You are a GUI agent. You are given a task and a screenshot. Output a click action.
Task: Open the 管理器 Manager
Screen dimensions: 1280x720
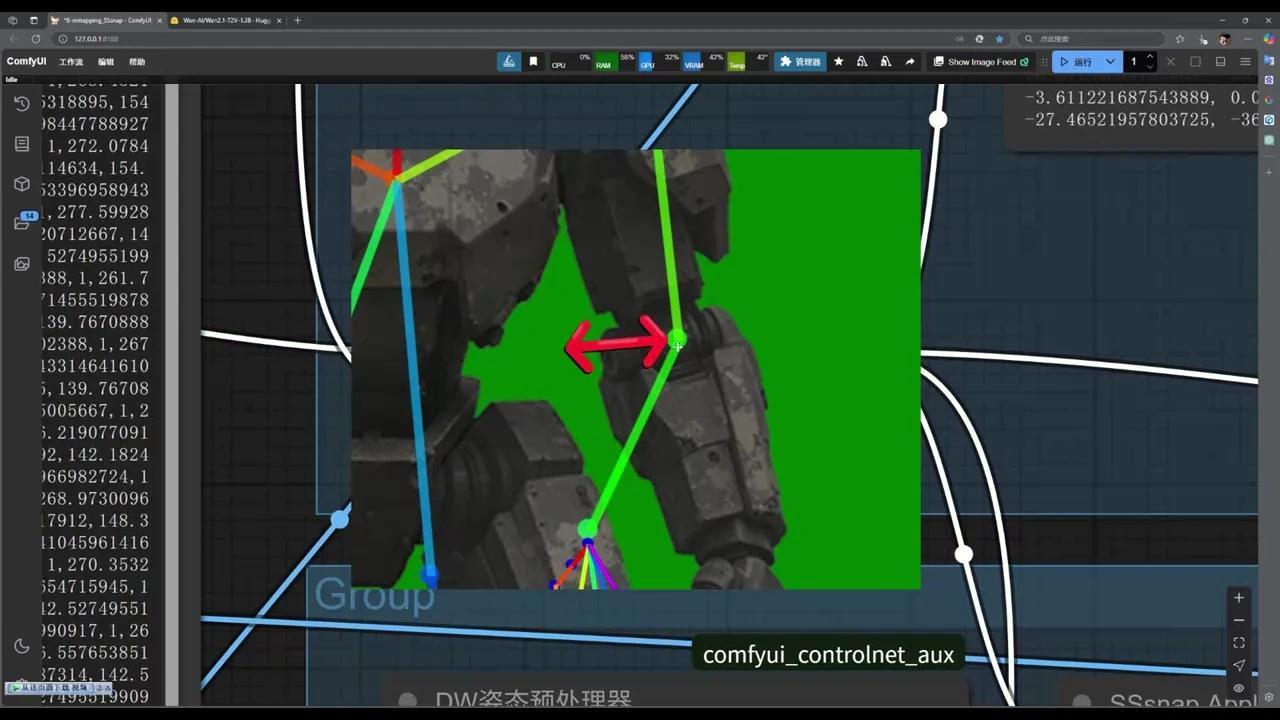coord(801,62)
